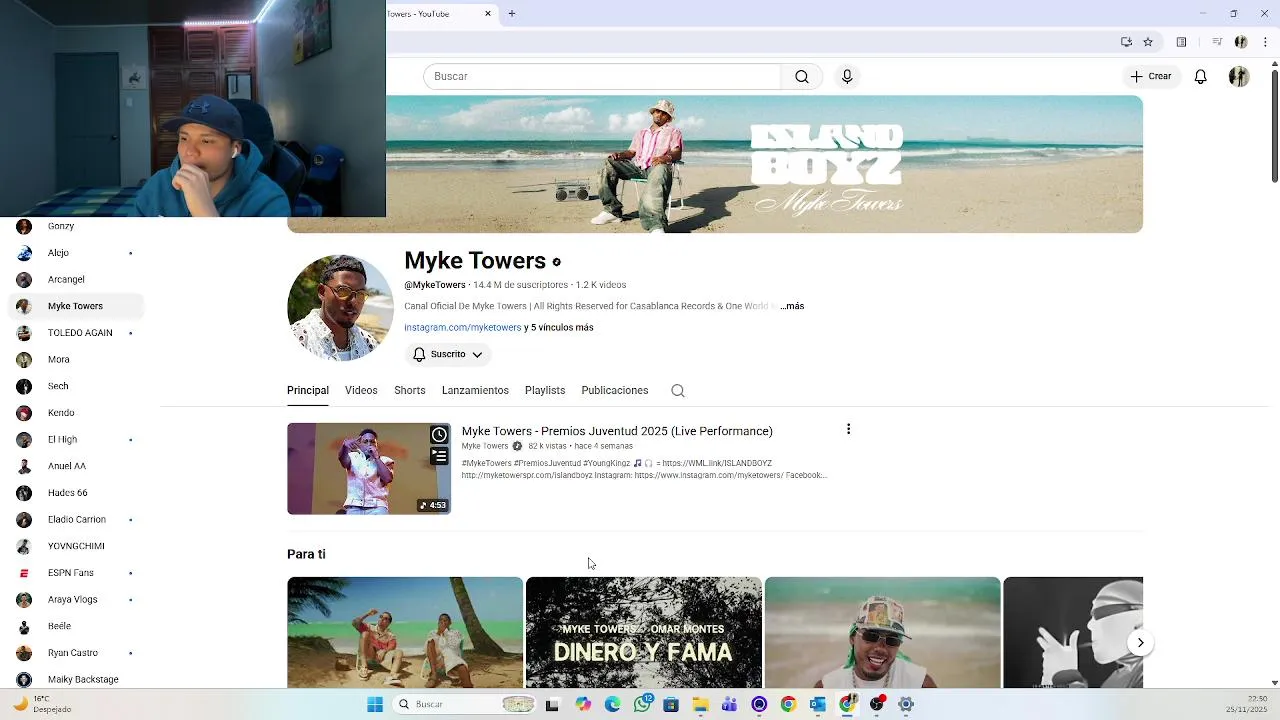The width and height of the screenshot is (1280, 720).
Task: Open more options for Premios Juventud video
Action: [x=848, y=429]
